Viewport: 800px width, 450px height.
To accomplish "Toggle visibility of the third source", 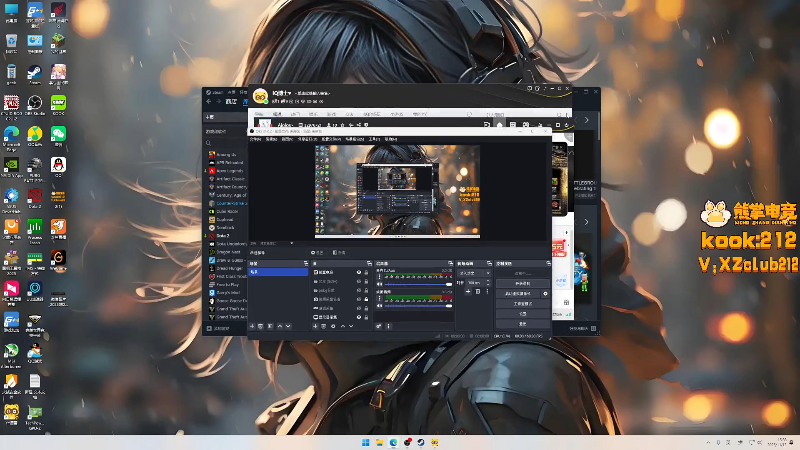I will (359, 290).
